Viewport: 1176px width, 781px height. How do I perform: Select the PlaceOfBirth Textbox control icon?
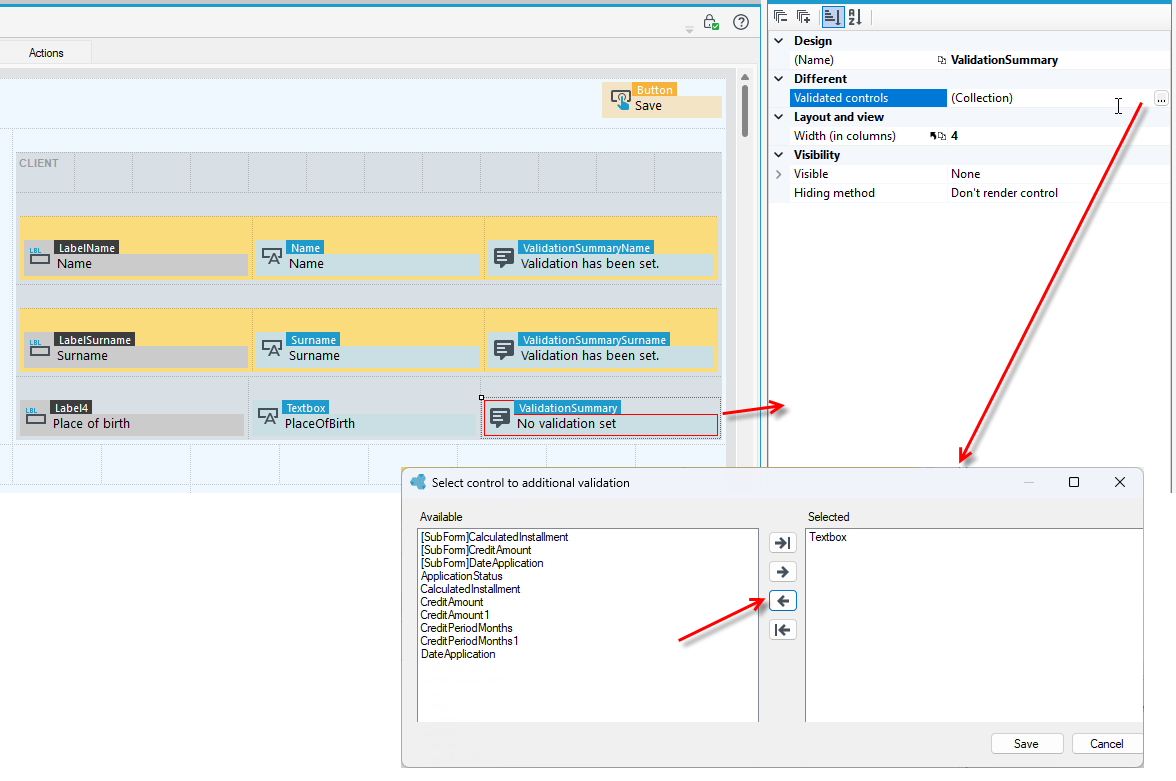pos(268,416)
